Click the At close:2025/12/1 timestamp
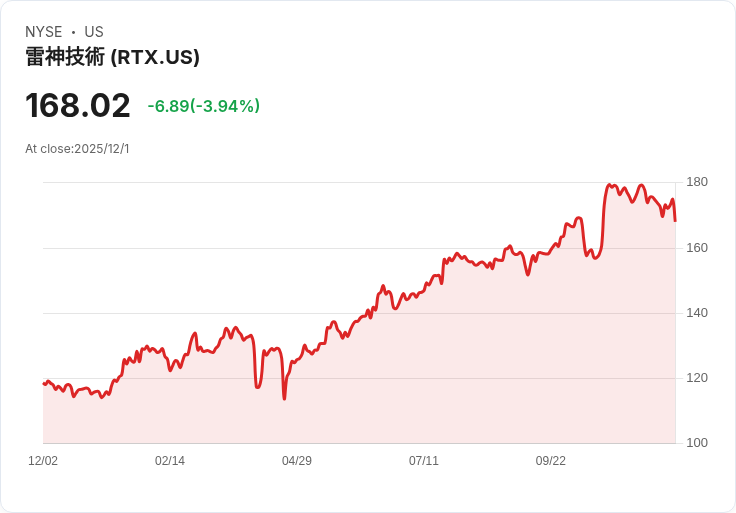Screen dimensions: 736x513 [x=77, y=149]
